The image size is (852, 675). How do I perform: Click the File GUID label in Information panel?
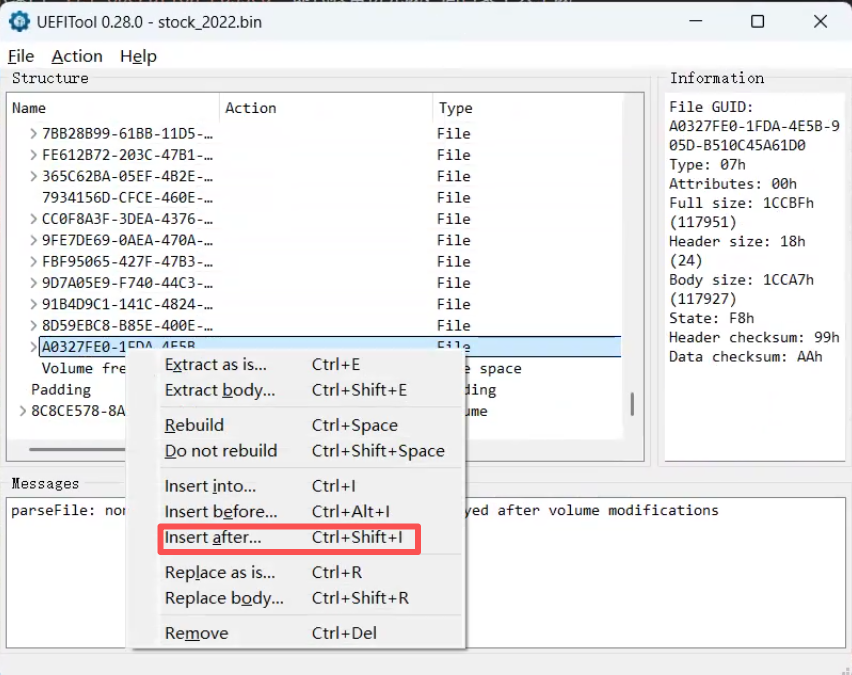pyautogui.click(x=711, y=107)
